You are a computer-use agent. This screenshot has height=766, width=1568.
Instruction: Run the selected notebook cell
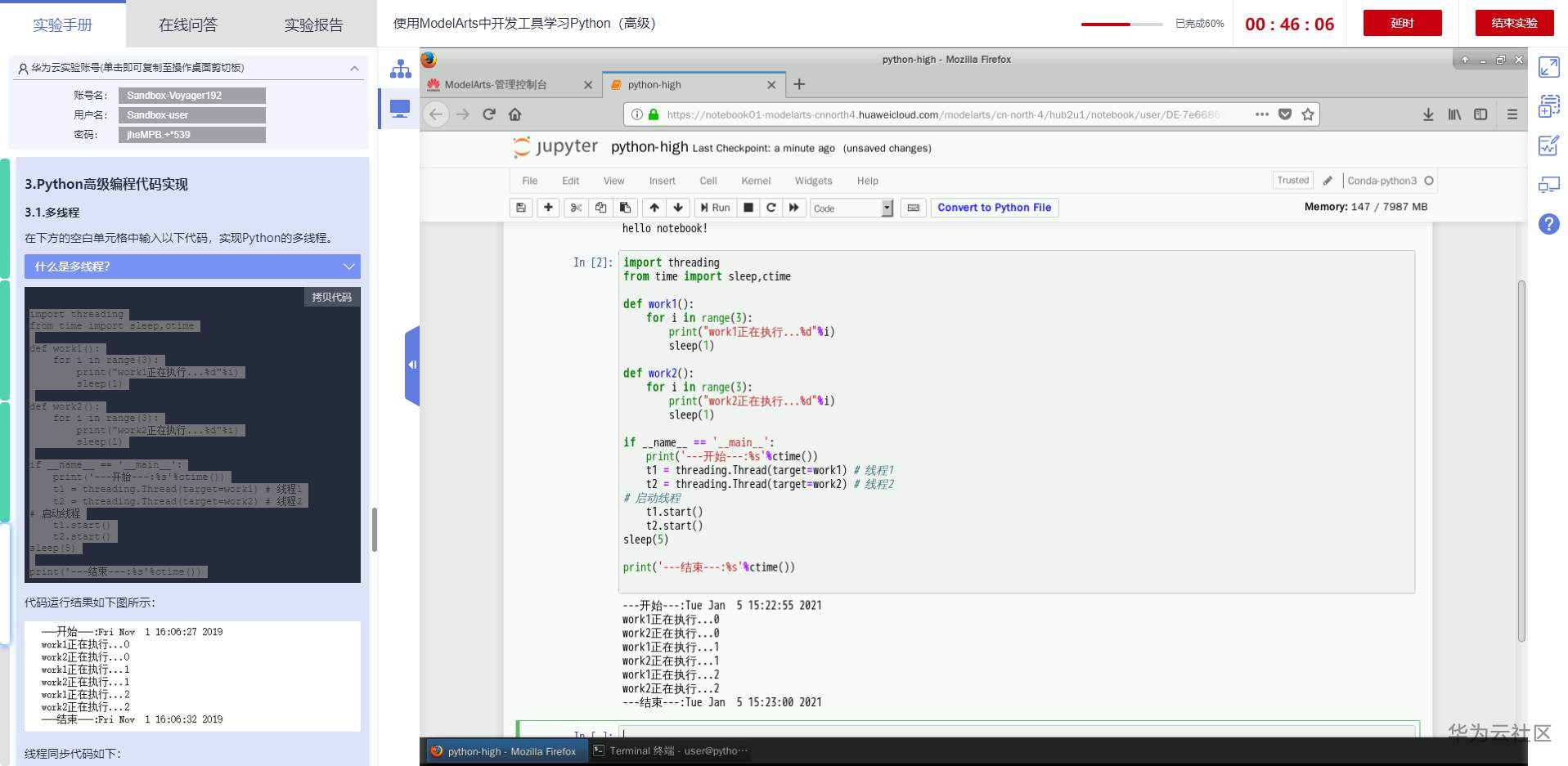pos(714,208)
